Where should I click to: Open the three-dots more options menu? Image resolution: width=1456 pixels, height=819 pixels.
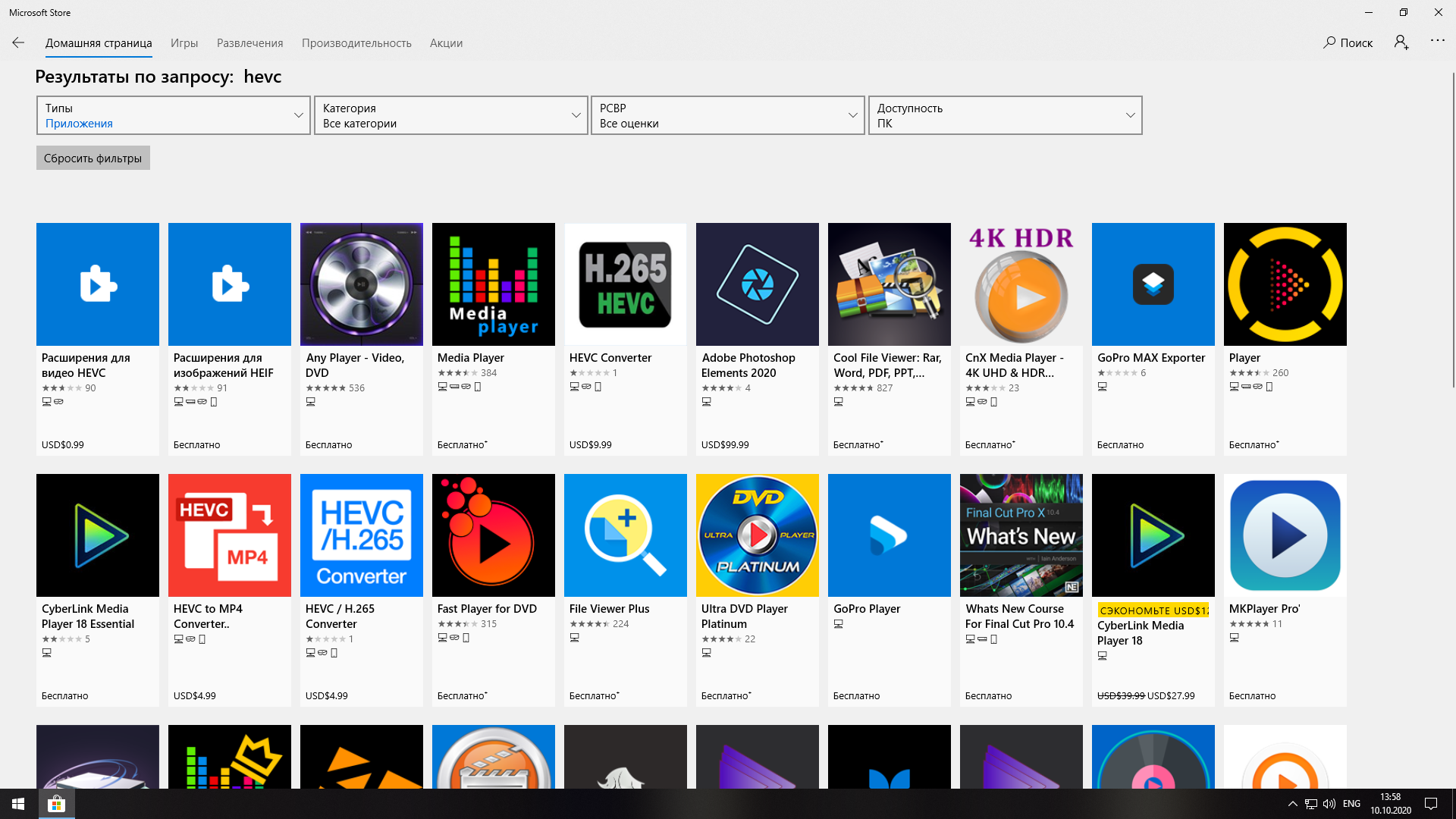coord(1437,41)
